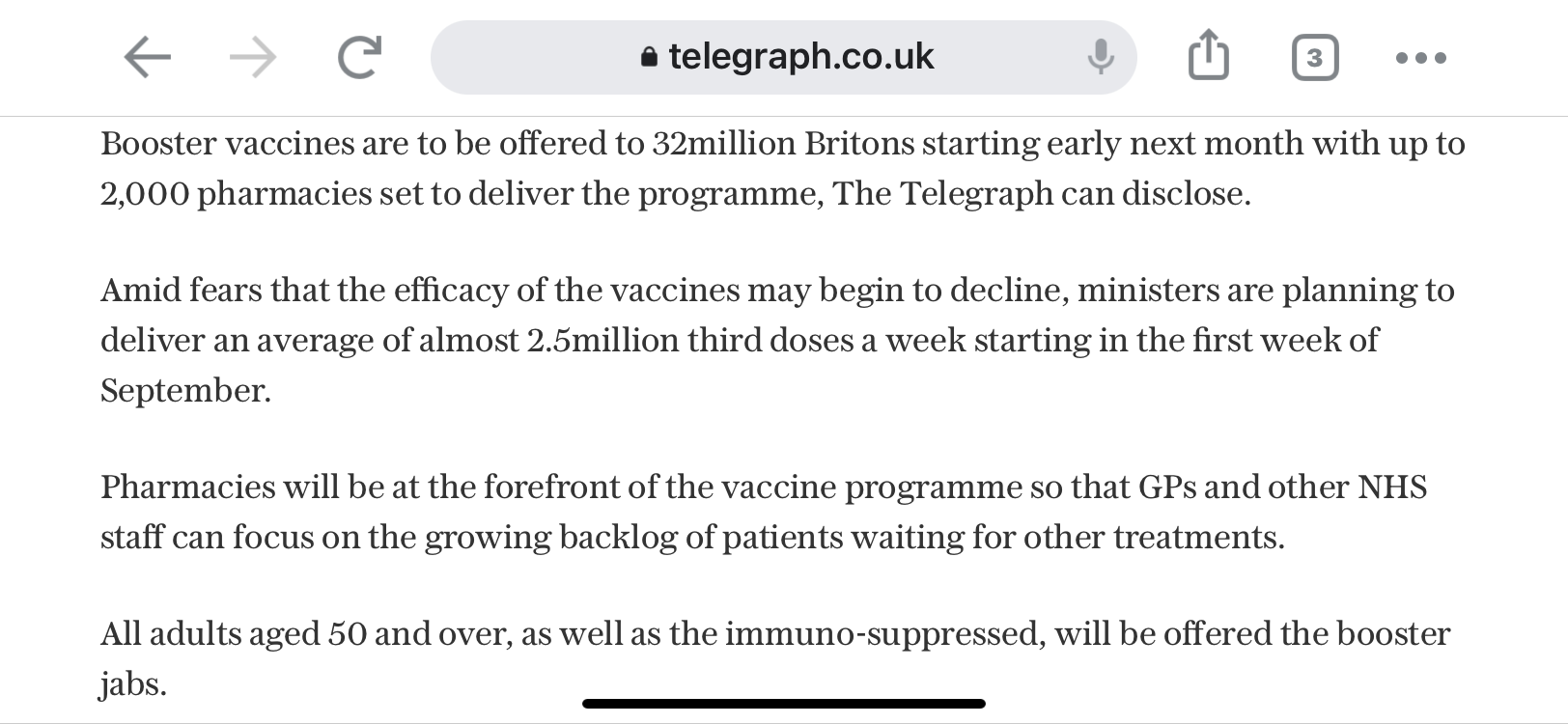Focus the telegraph.co.uk address bar

tap(783, 57)
